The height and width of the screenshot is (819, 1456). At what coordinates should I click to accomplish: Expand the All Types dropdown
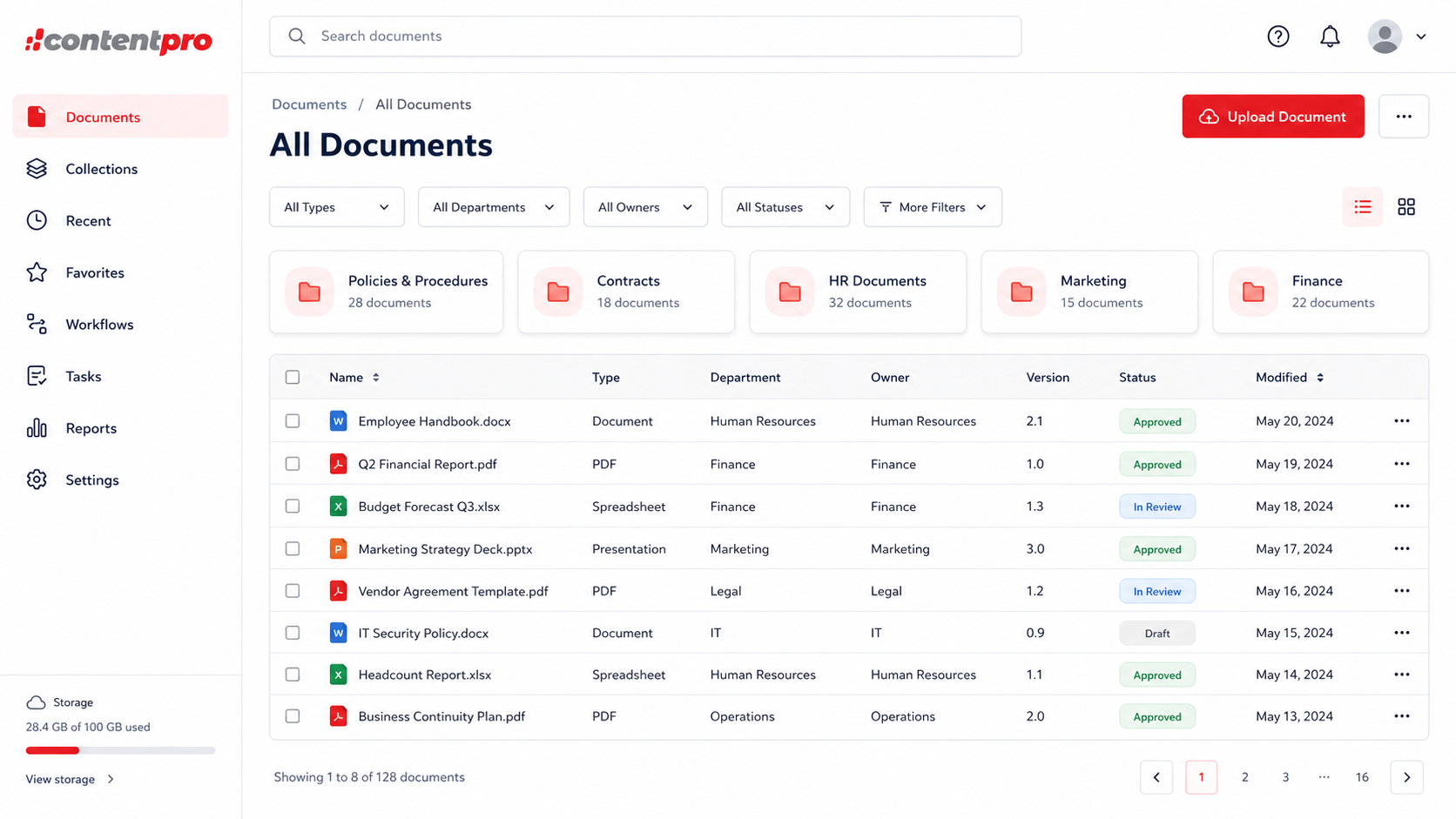[x=337, y=207]
